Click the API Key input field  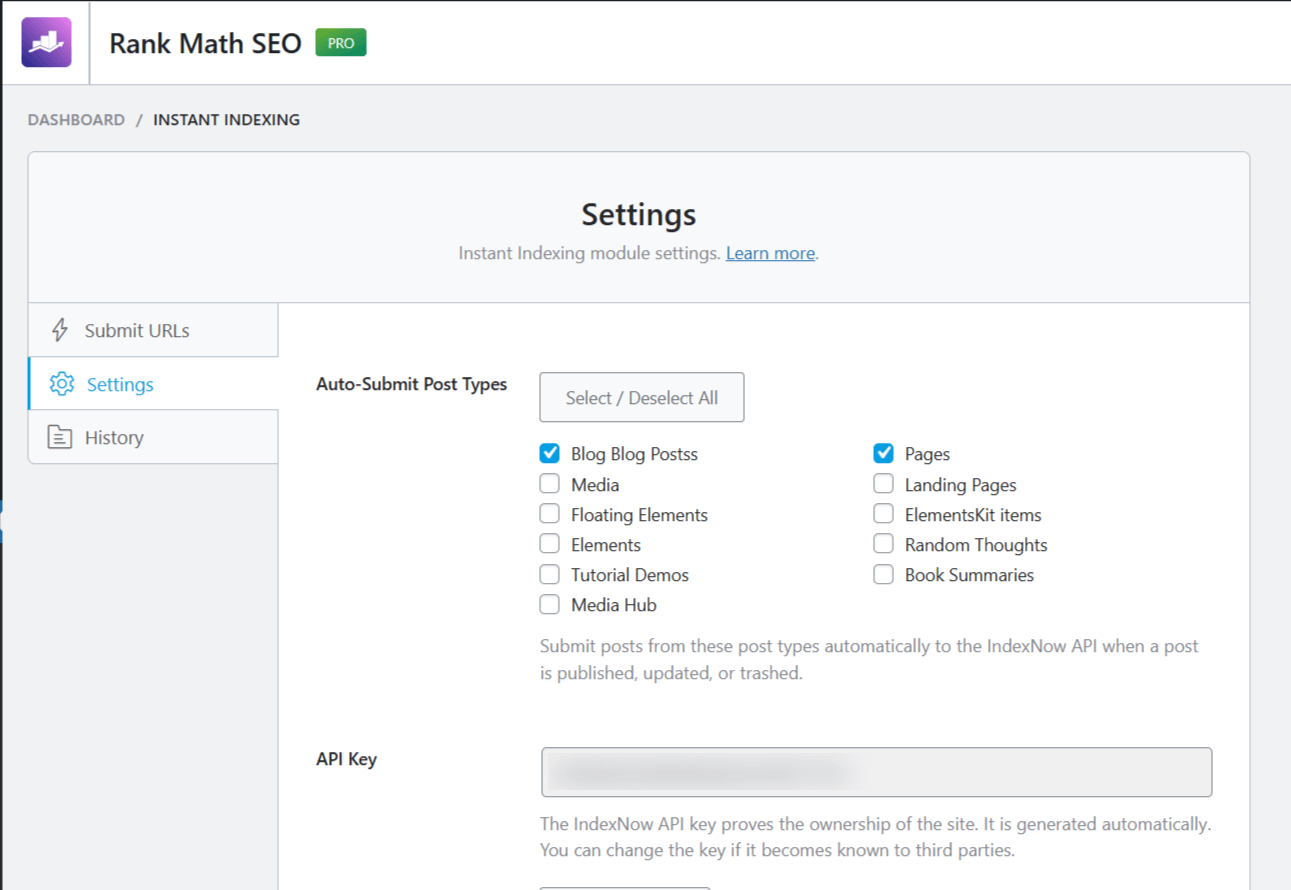tap(877, 772)
